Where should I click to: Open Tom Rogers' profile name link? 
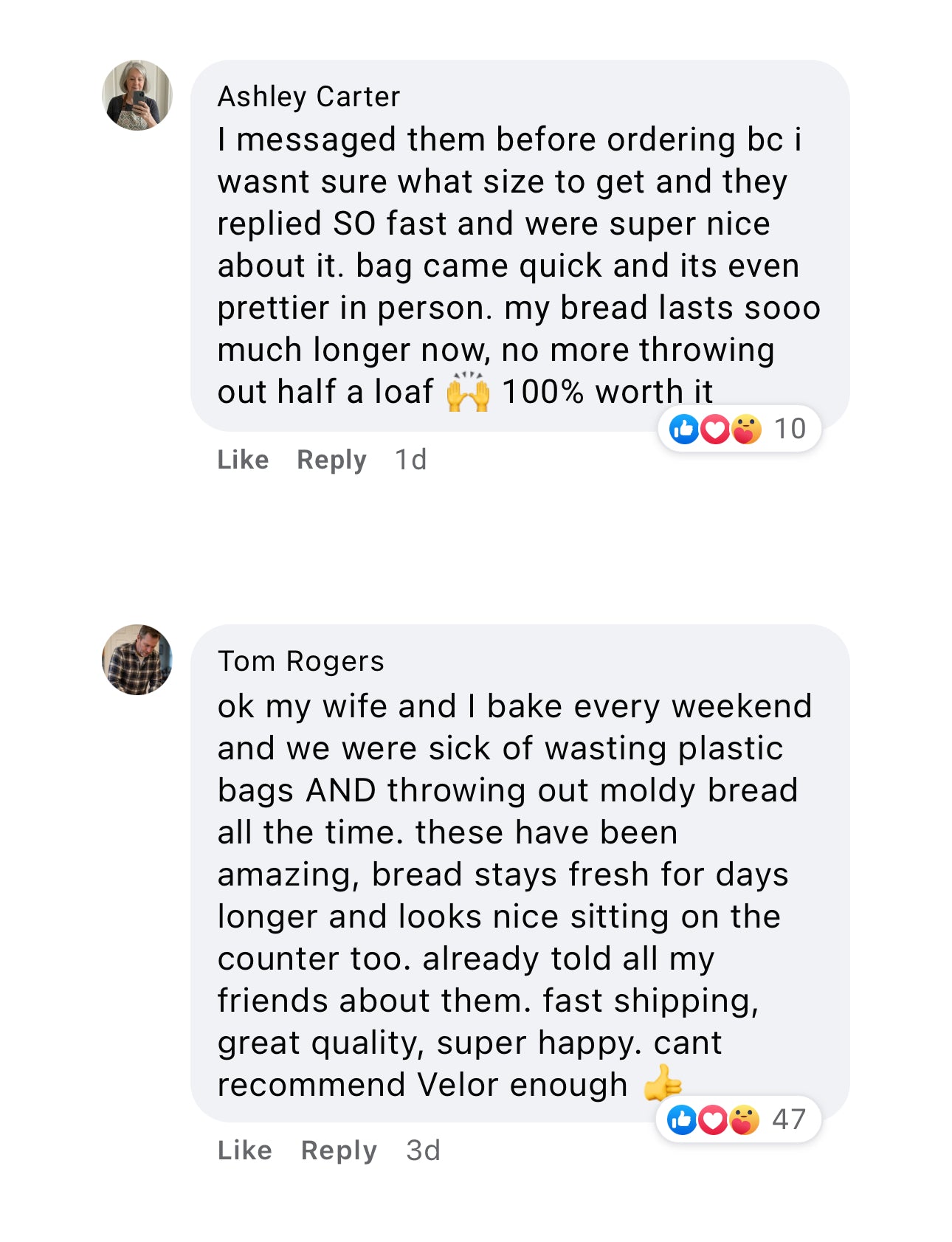(x=300, y=661)
